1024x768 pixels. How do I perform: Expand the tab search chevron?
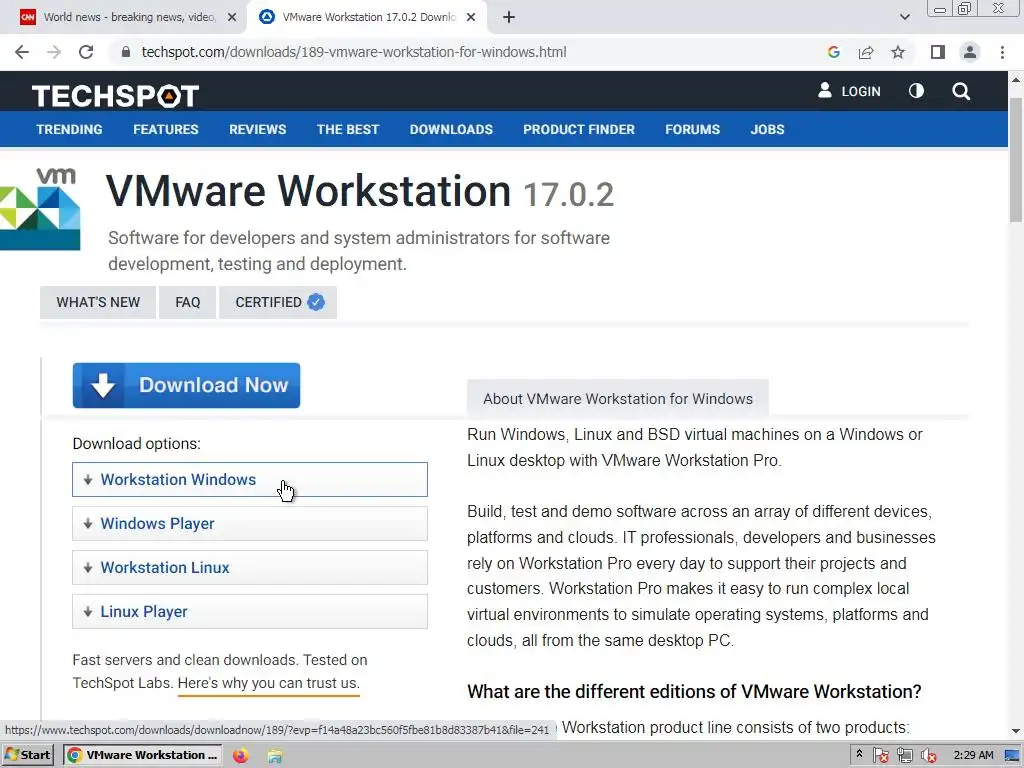point(904,17)
